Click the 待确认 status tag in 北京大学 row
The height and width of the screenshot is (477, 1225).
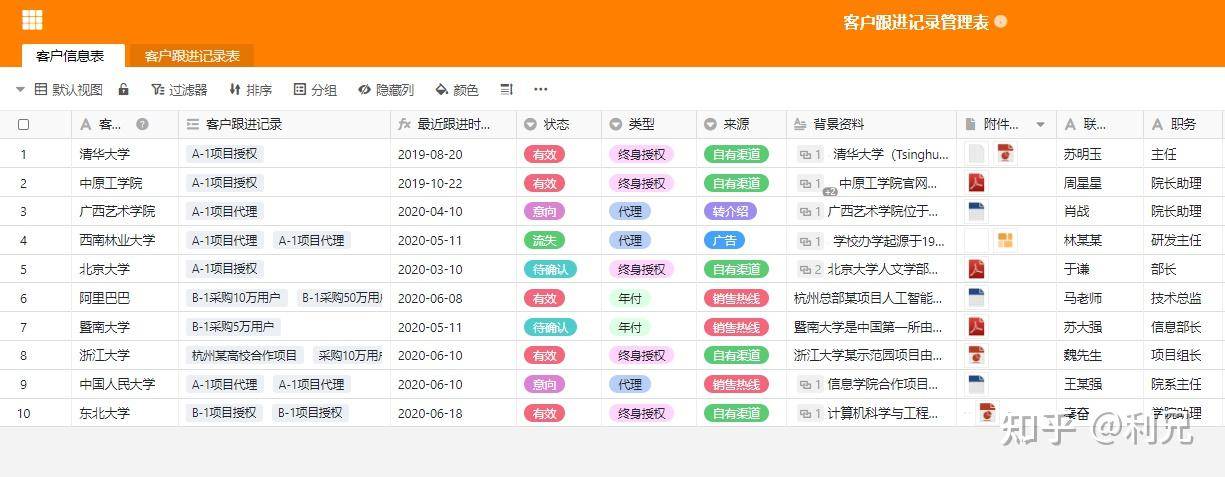pos(550,269)
